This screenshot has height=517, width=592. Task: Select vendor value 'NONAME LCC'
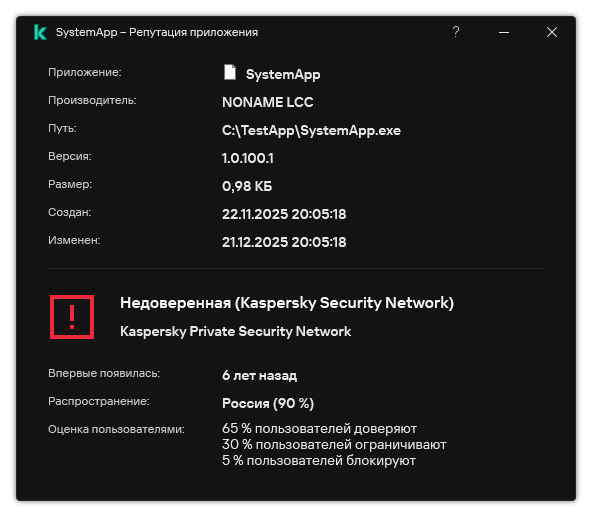coord(268,102)
